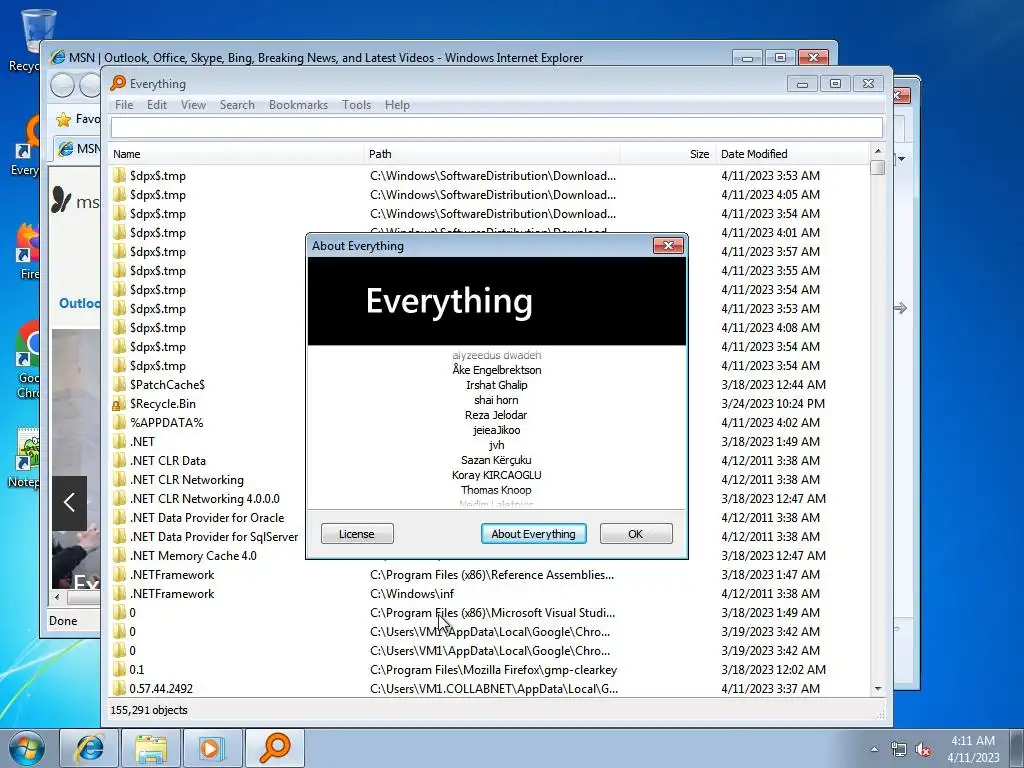Close the Internet Explorer window
This screenshot has width=1024, height=768.
pyautogui.click(x=813, y=57)
